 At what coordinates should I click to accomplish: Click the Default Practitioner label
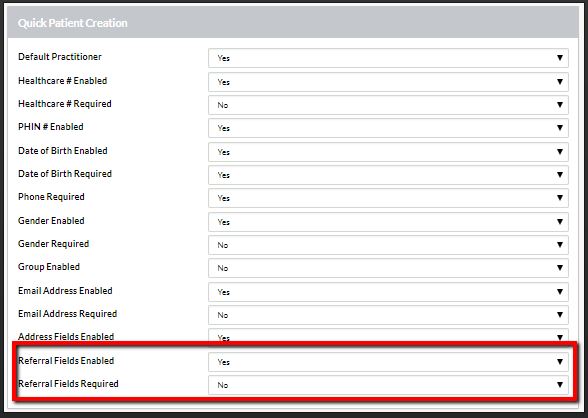click(x=60, y=57)
